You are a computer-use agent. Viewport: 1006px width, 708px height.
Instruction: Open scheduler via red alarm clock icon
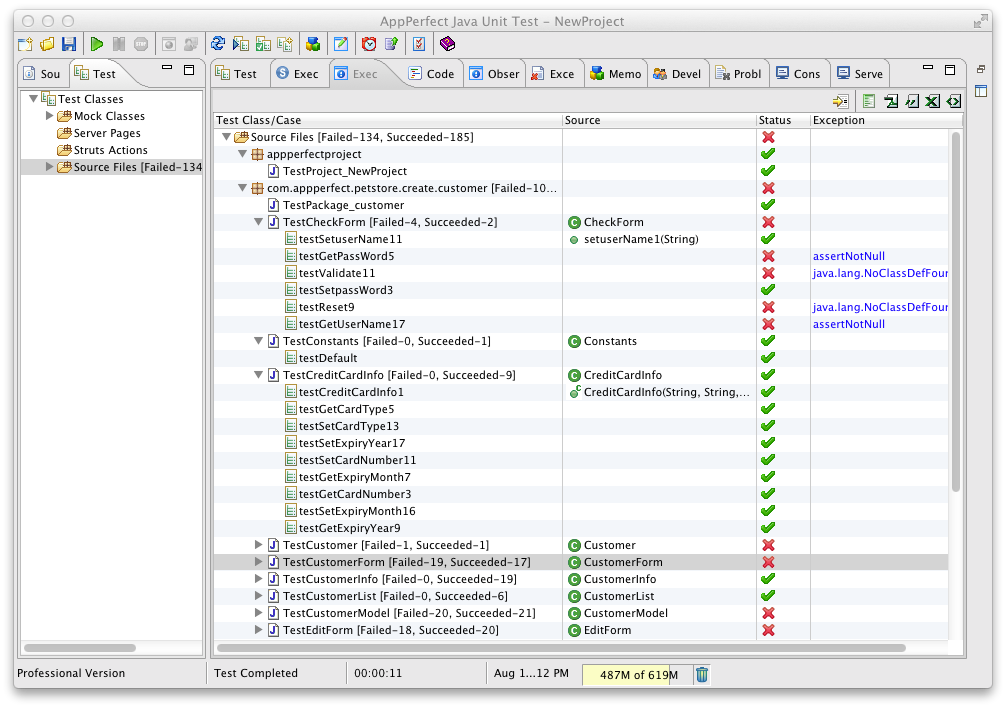[369, 44]
